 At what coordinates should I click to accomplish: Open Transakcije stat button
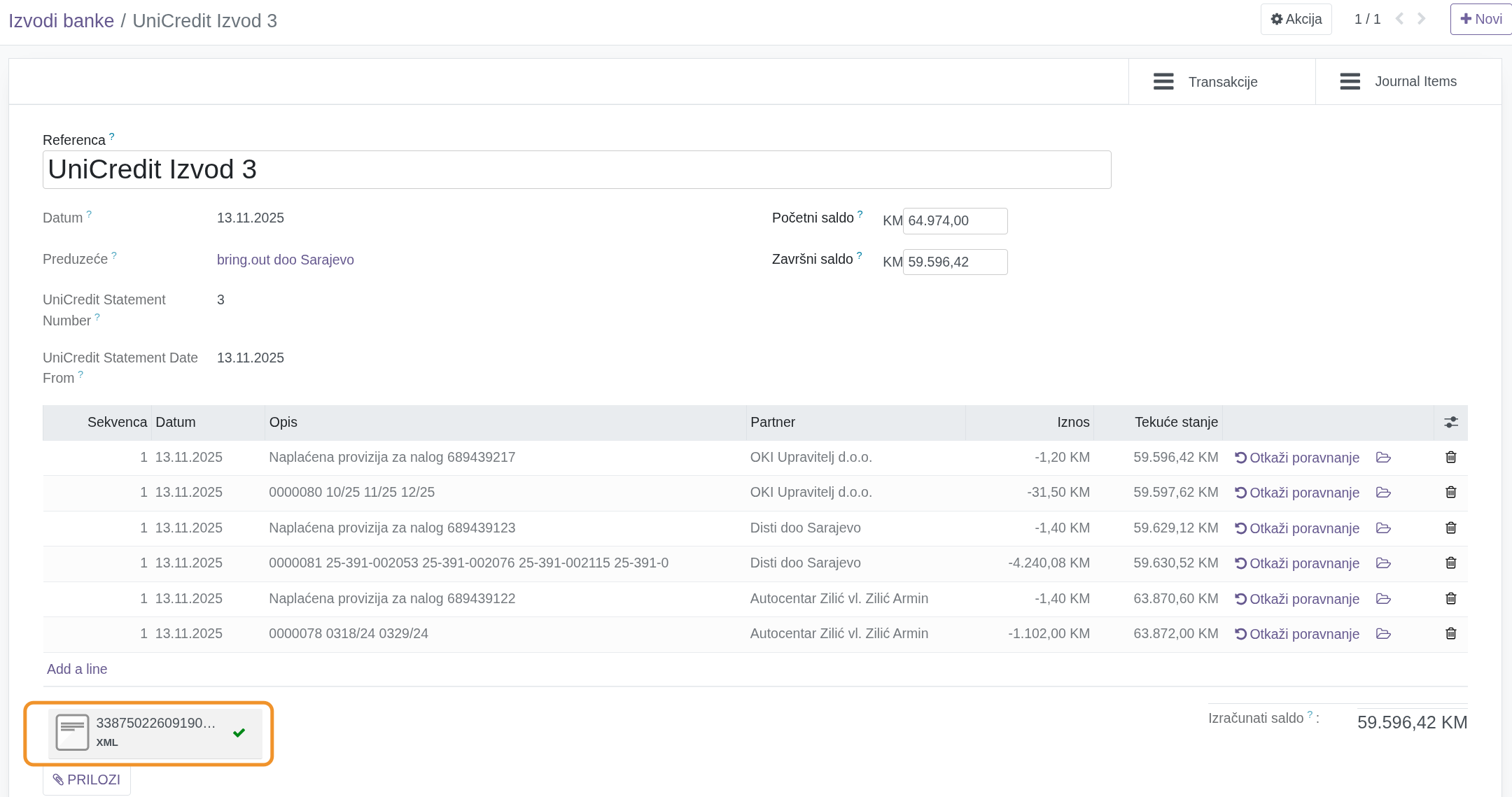click(x=1221, y=82)
